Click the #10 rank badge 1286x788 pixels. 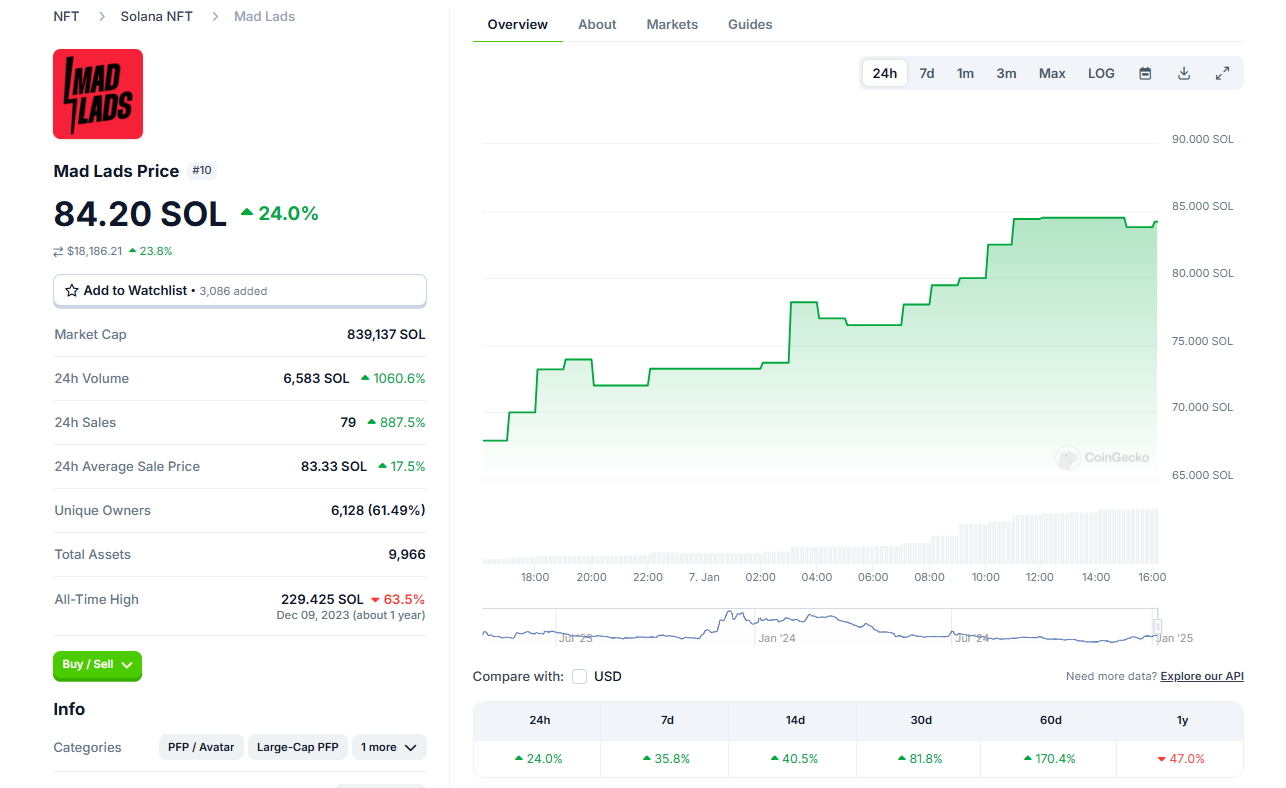tap(202, 171)
